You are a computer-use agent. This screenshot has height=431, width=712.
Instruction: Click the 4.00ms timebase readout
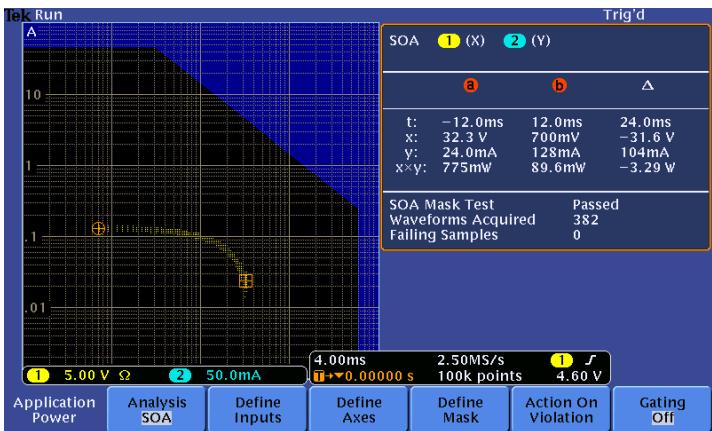[340, 361]
